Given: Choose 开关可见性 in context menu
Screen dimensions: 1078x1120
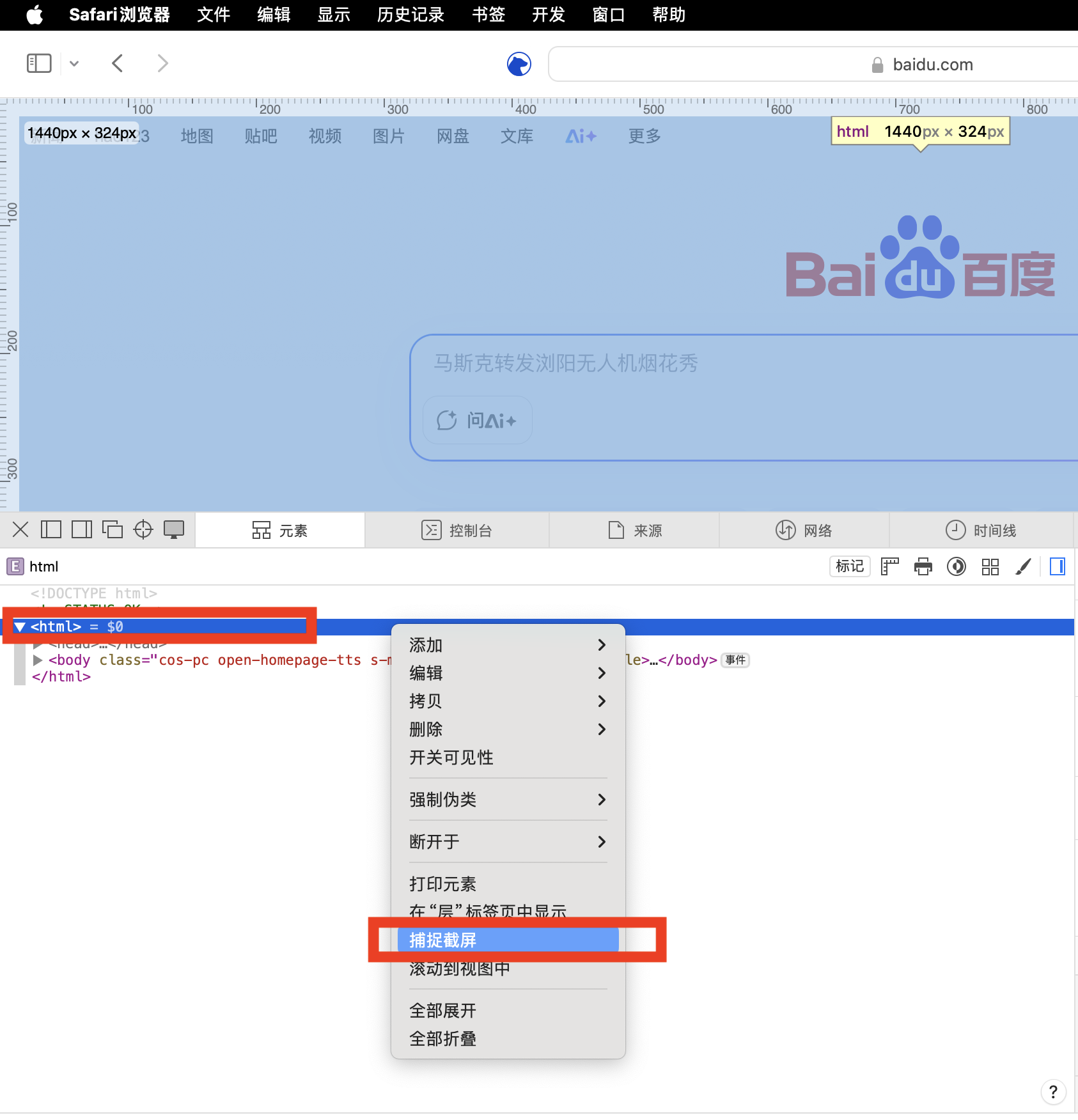Looking at the screenshot, I should coord(508,758).
